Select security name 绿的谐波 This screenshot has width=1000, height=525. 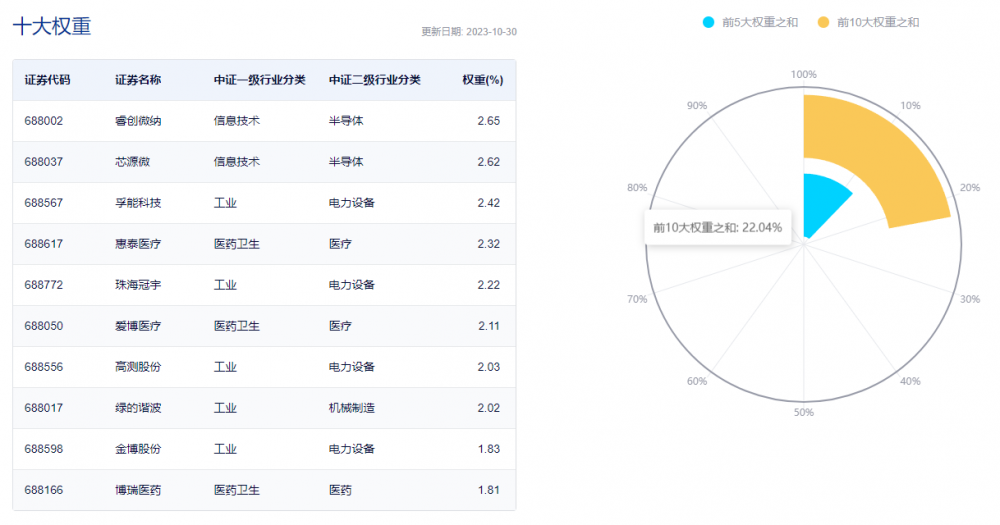point(138,408)
